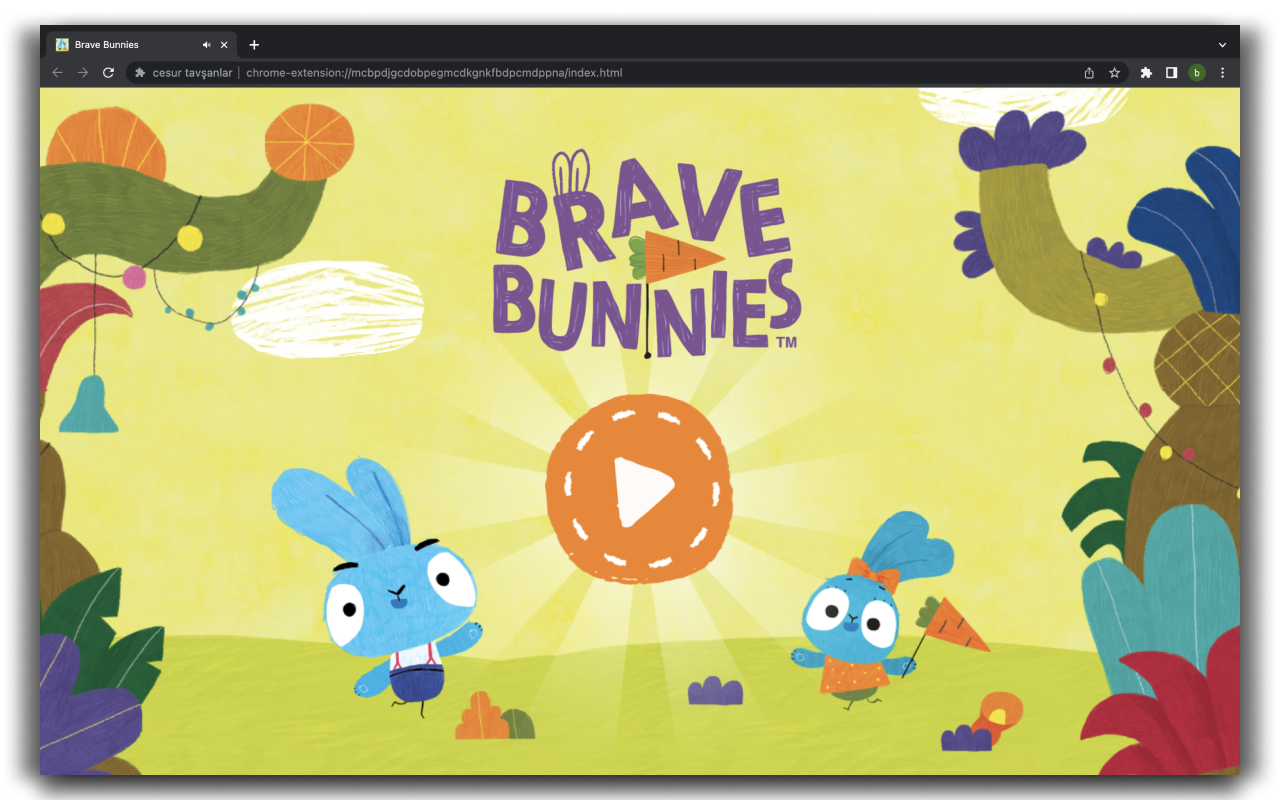
Task: Expand the tab search chevron
Action: pos(1222,45)
